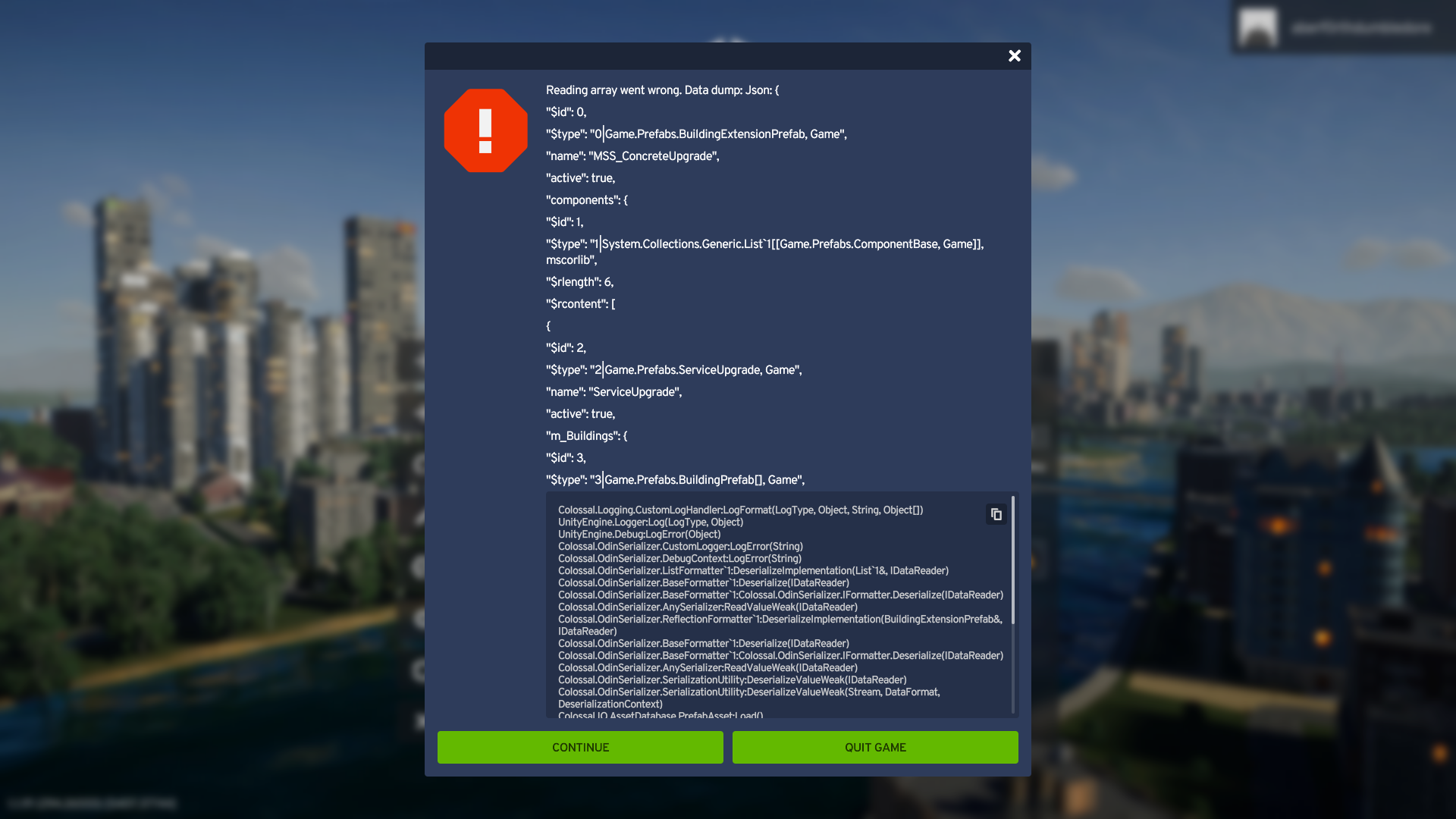Click the '$rlength: 6' line
1456x819 pixels.
[579, 282]
